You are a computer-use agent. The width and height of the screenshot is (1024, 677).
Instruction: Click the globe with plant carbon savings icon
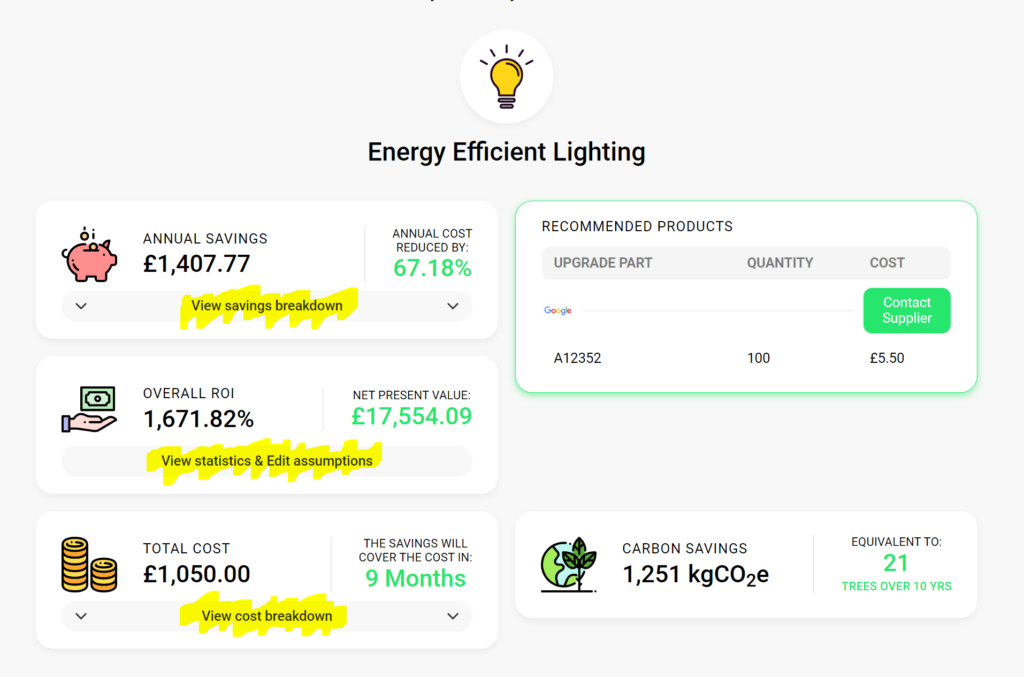coord(569,565)
